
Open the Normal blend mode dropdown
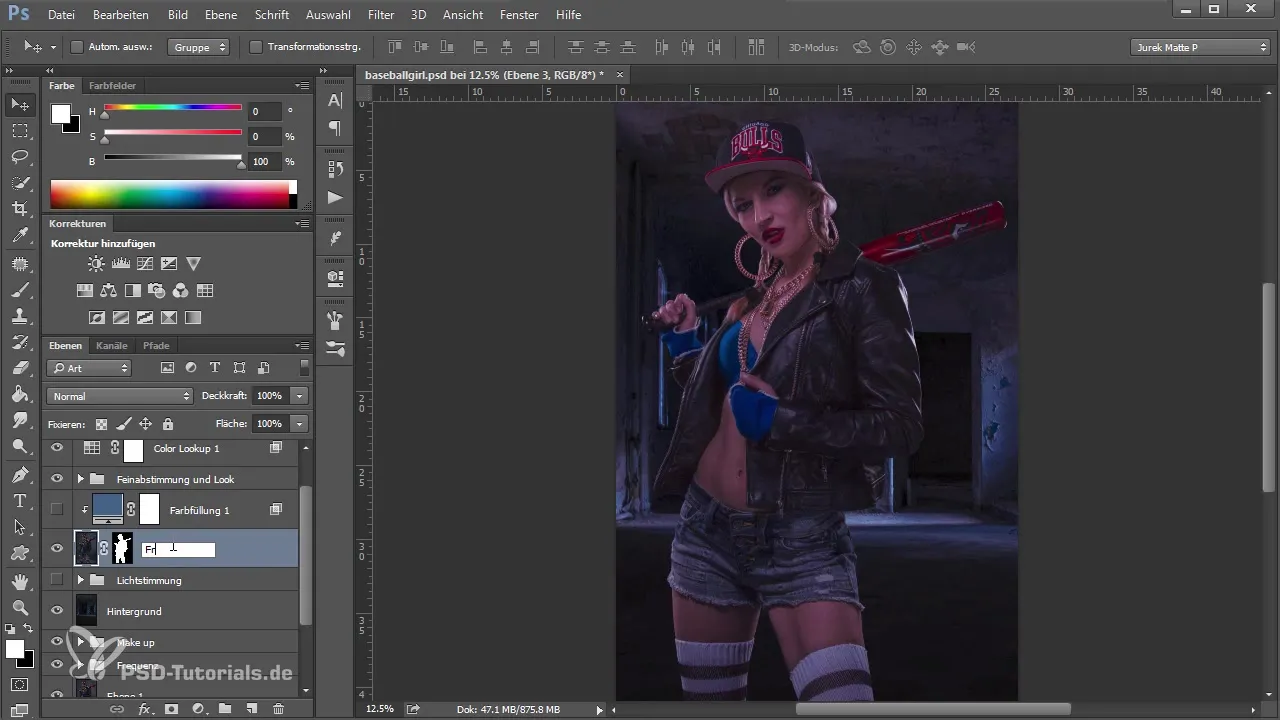click(x=118, y=396)
